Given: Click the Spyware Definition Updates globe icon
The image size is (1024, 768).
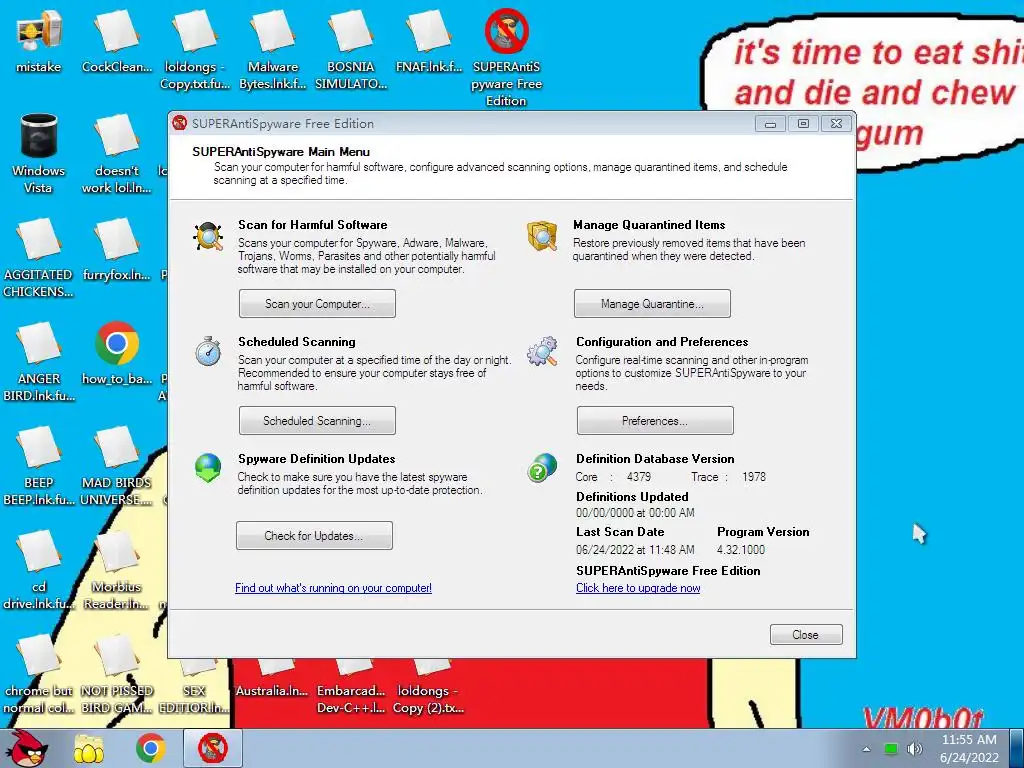Looking at the screenshot, I should 208,468.
